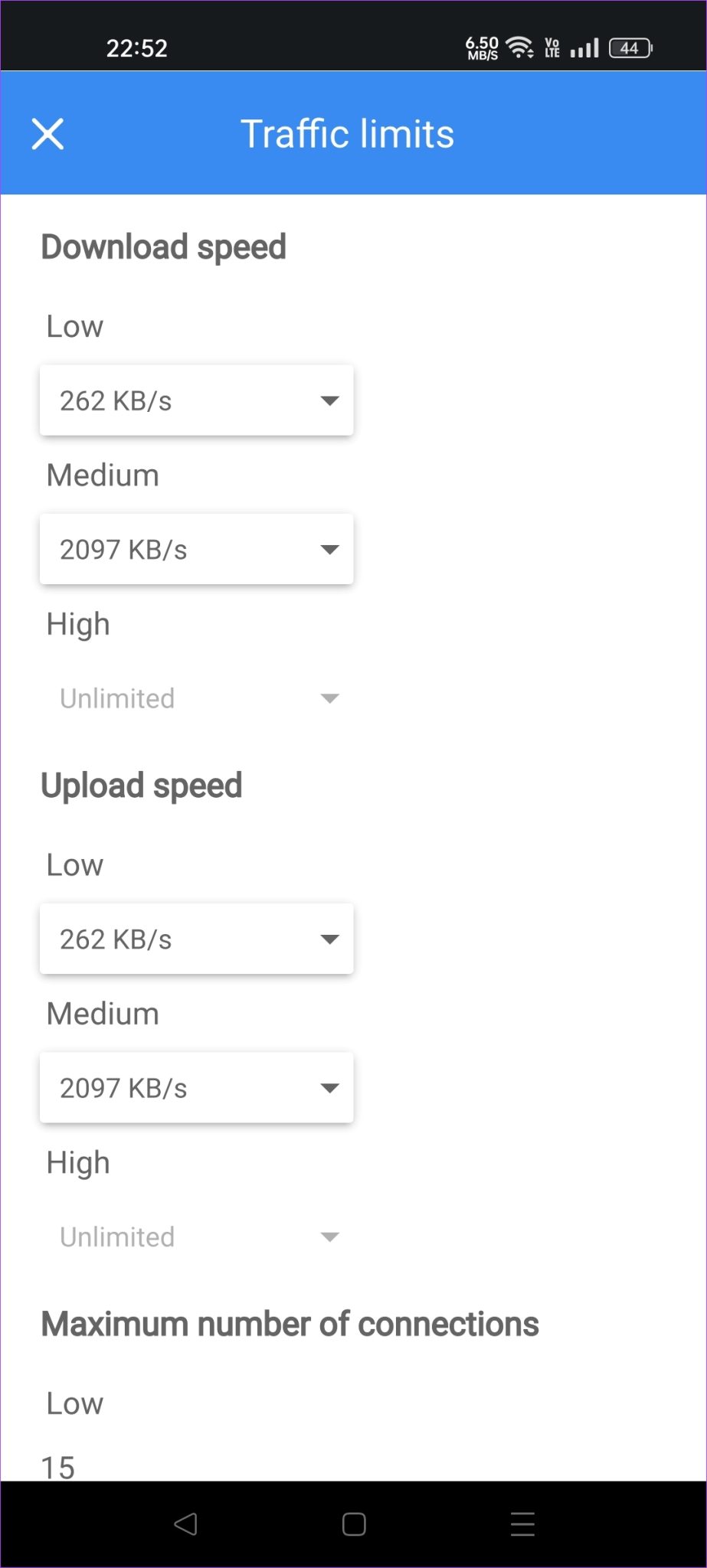Tap the Maximum number of connections heading

click(290, 1322)
